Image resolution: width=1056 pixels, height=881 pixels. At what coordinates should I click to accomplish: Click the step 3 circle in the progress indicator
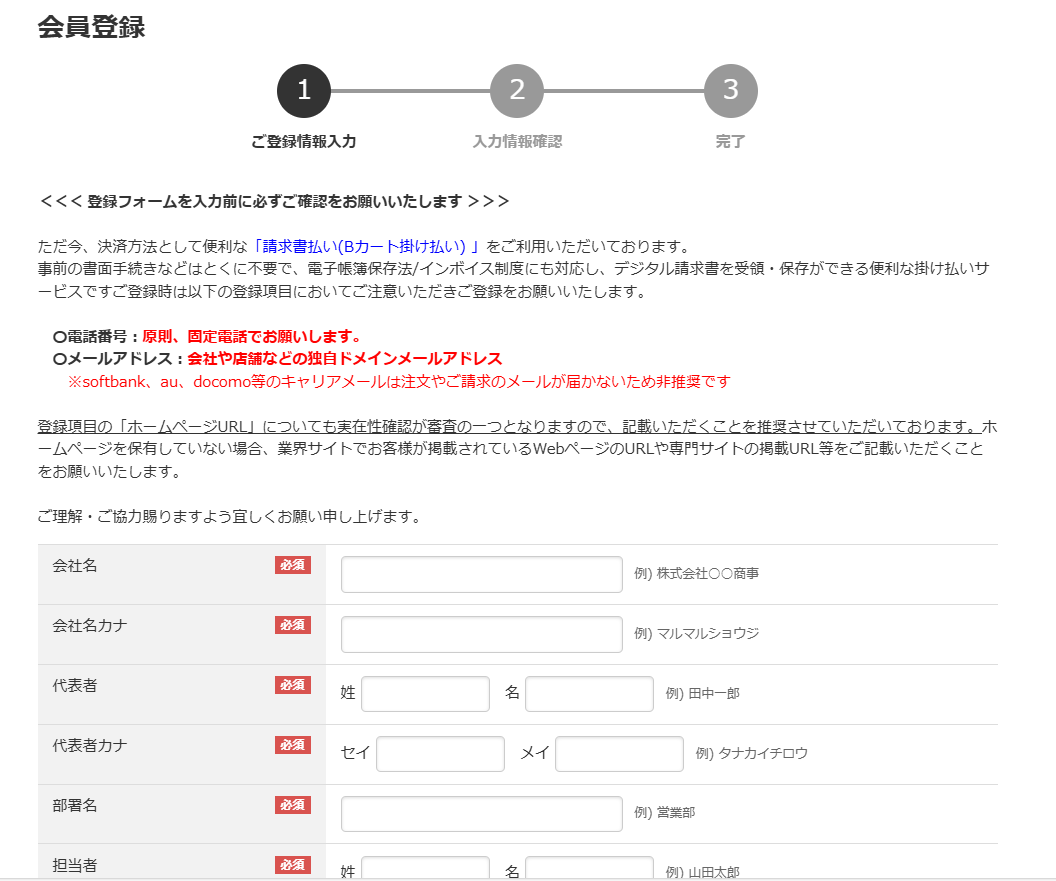731,91
